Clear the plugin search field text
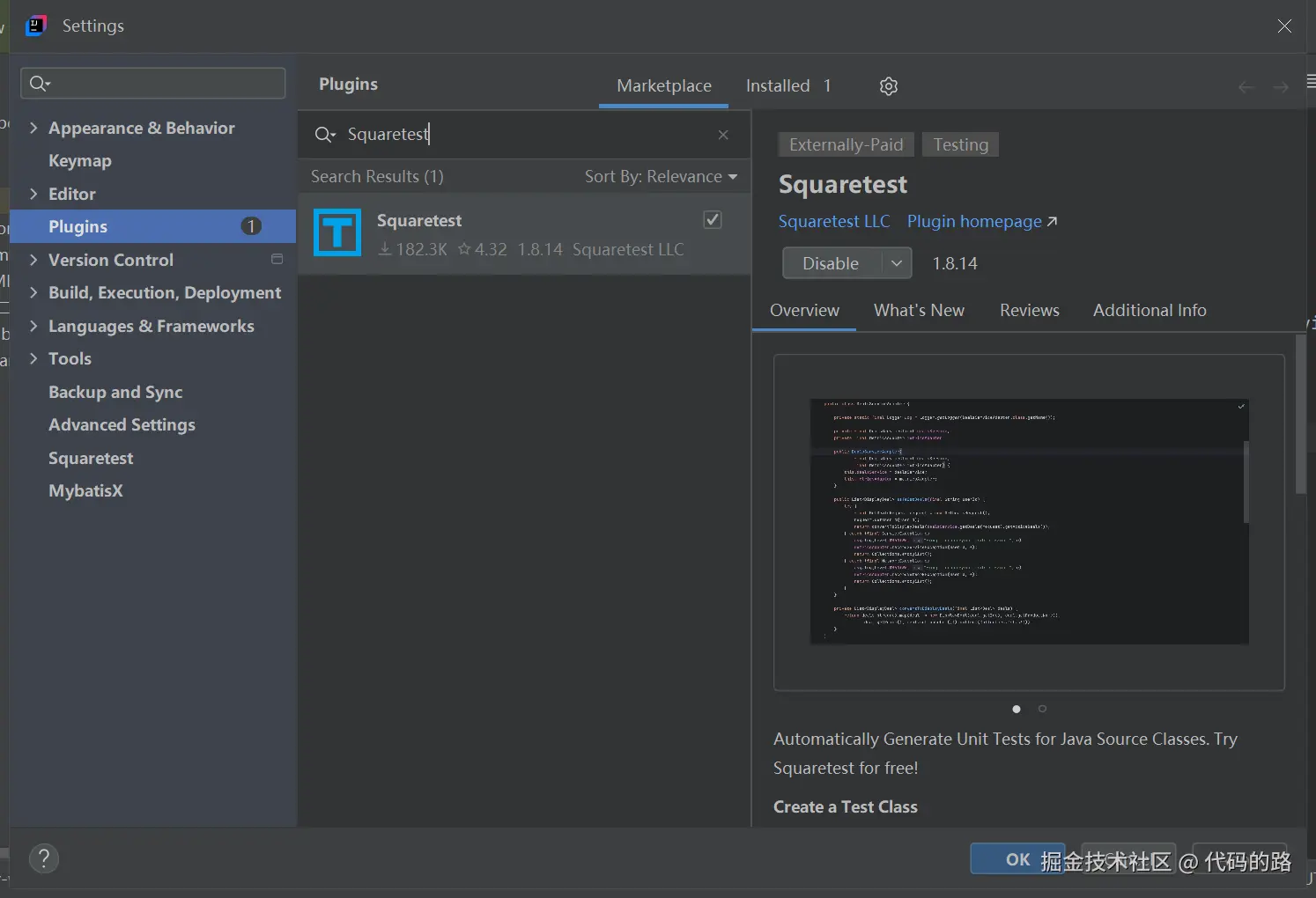Viewport: 1316px width, 898px height. [x=723, y=135]
